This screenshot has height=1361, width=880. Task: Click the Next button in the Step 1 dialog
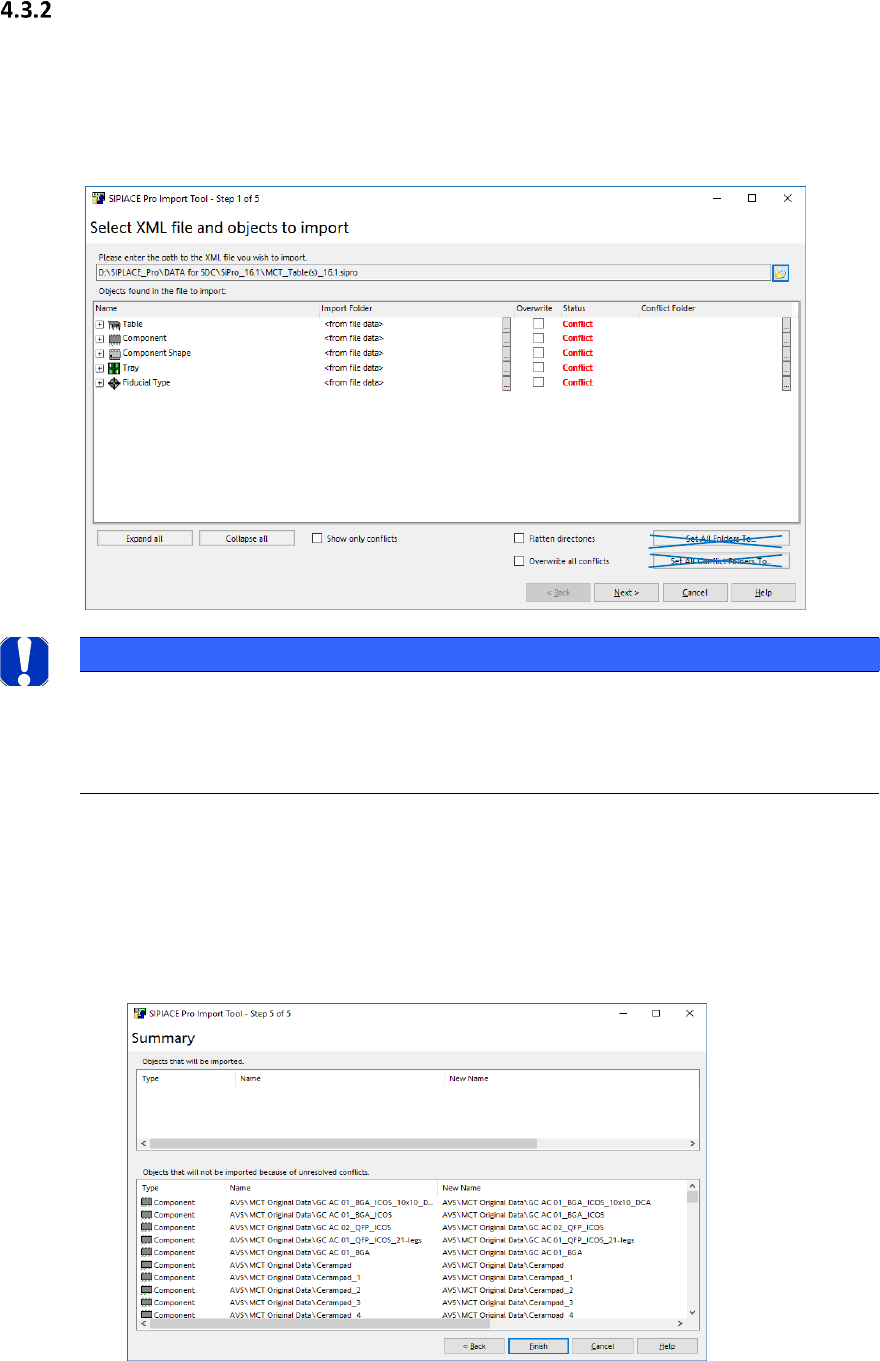pos(627,592)
